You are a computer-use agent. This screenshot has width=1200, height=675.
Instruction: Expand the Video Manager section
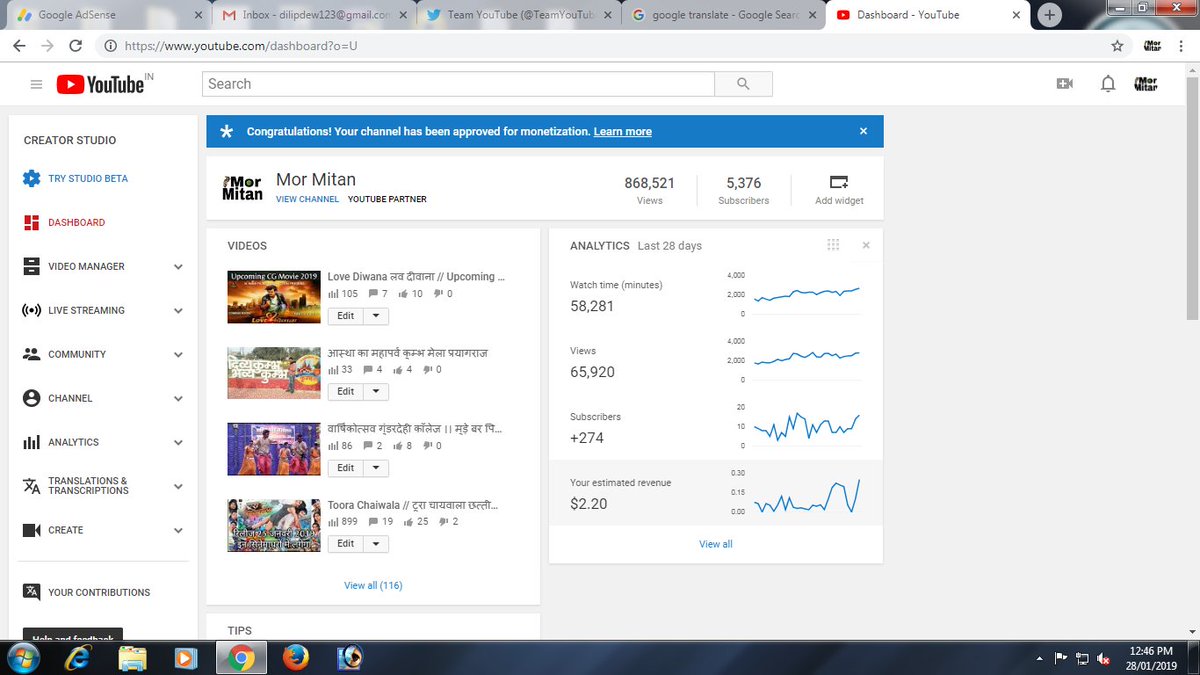click(x=178, y=267)
